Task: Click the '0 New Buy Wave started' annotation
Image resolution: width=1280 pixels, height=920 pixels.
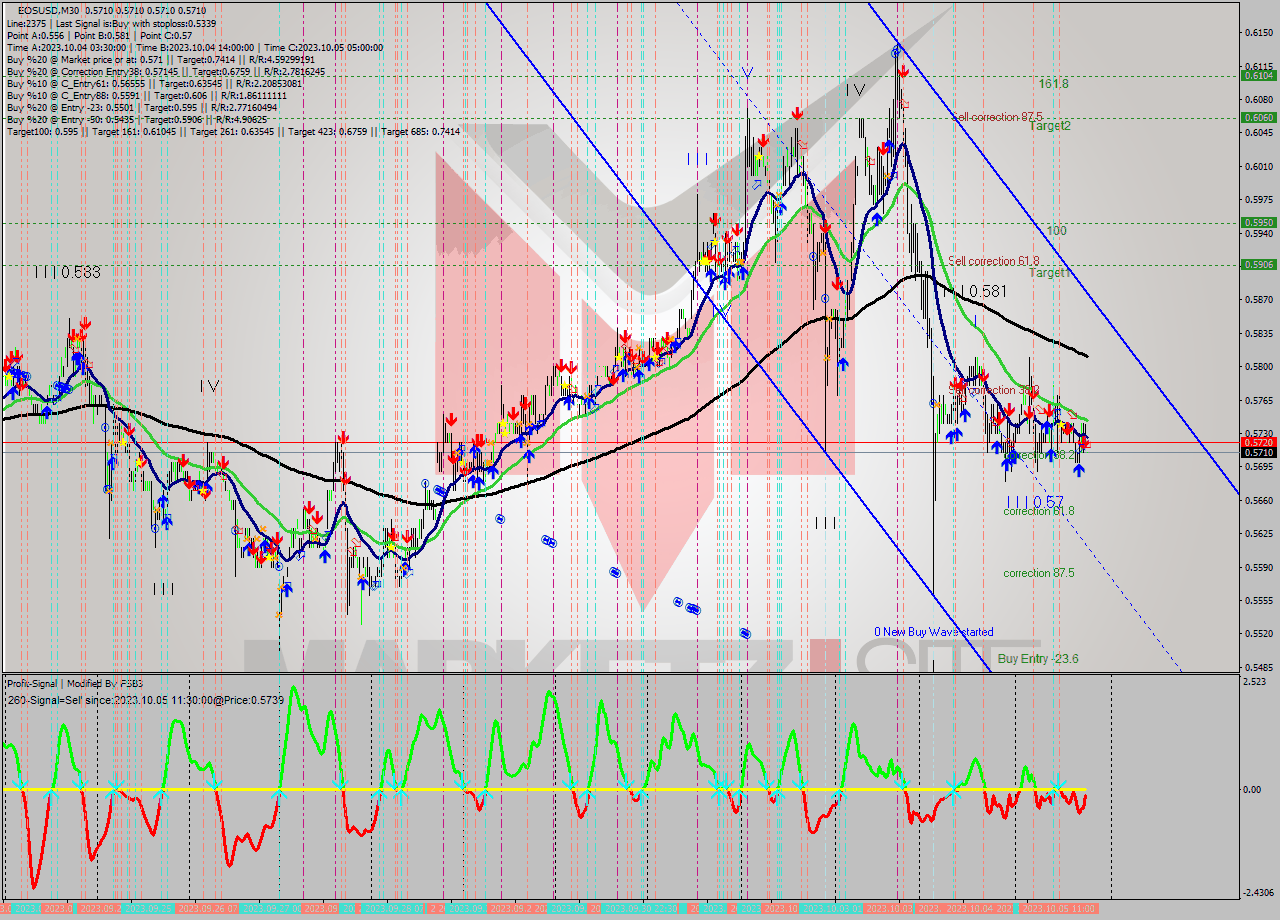Action: 932,632
